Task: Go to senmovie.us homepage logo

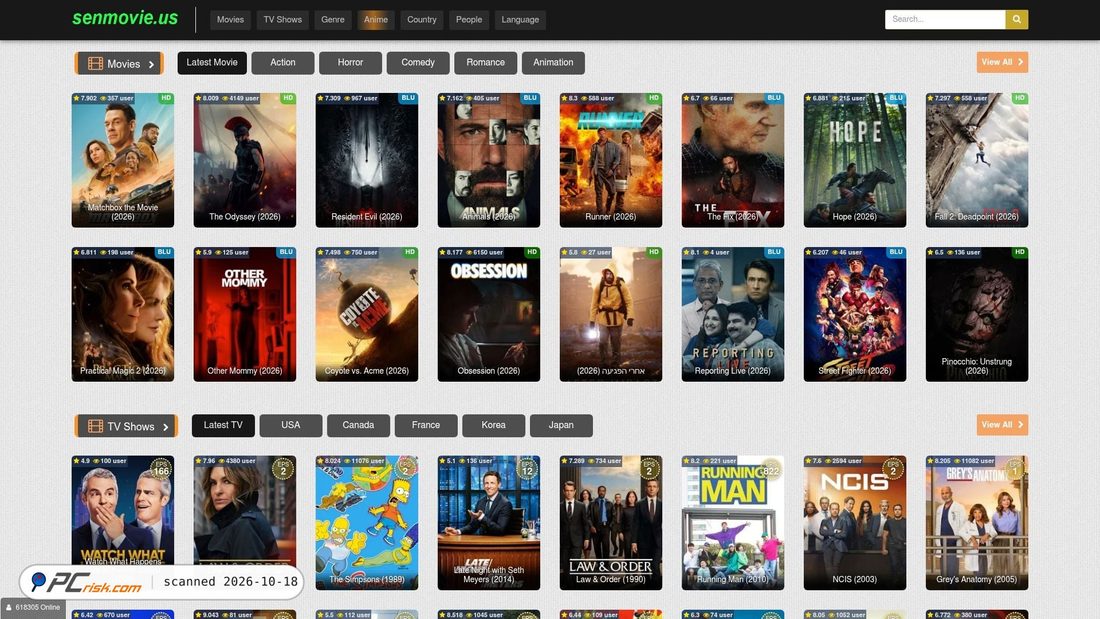Action: (x=125, y=18)
